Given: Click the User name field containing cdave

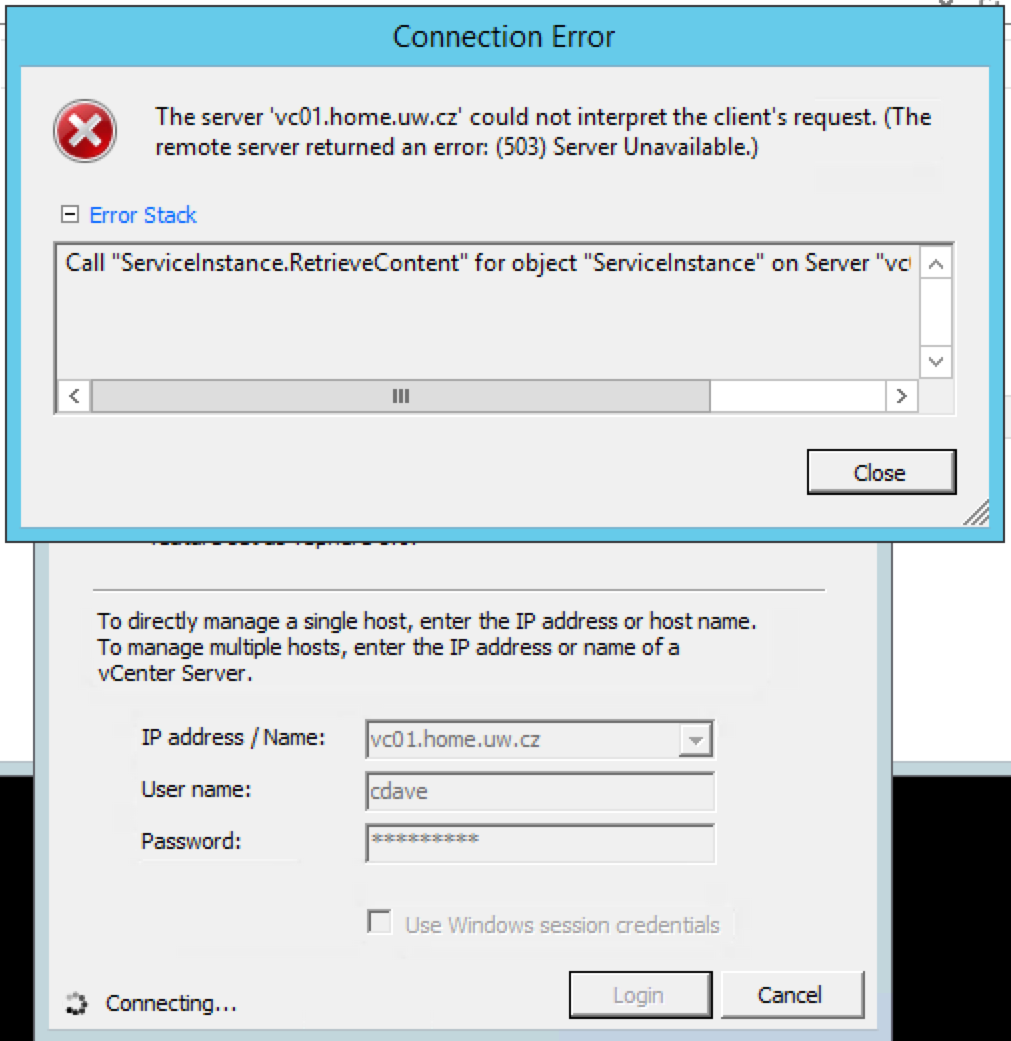Looking at the screenshot, I should pos(540,791).
